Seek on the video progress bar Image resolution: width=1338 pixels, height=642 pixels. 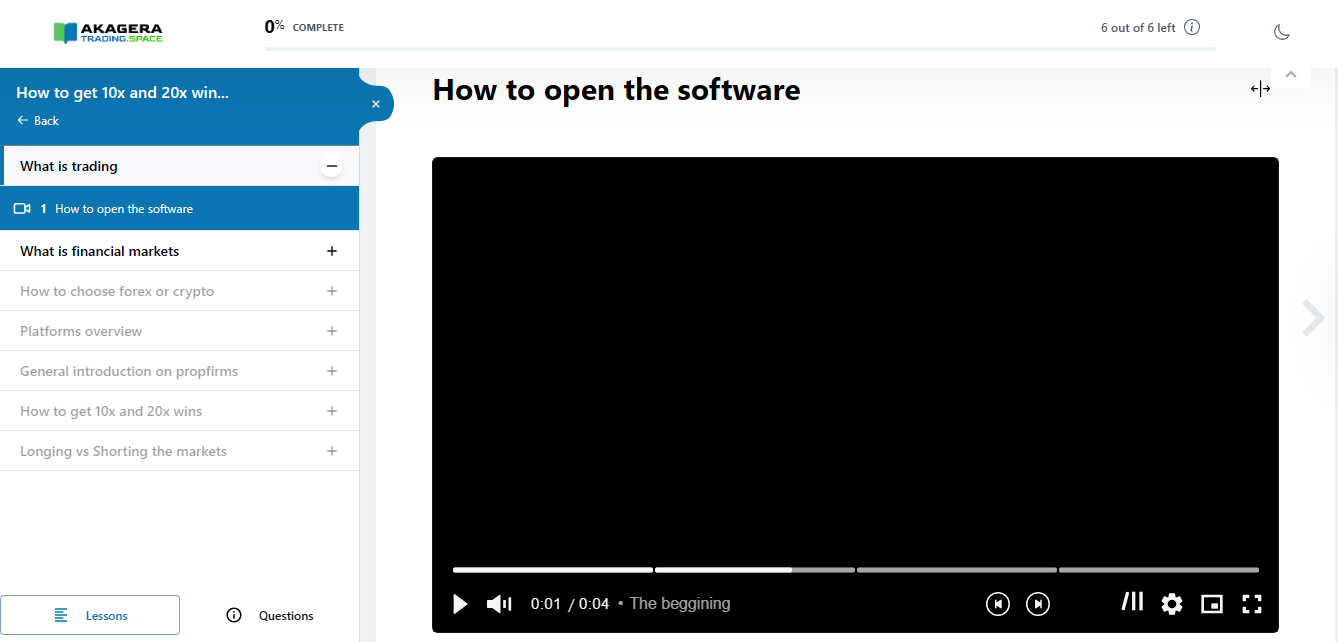click(x=855, y=570)
